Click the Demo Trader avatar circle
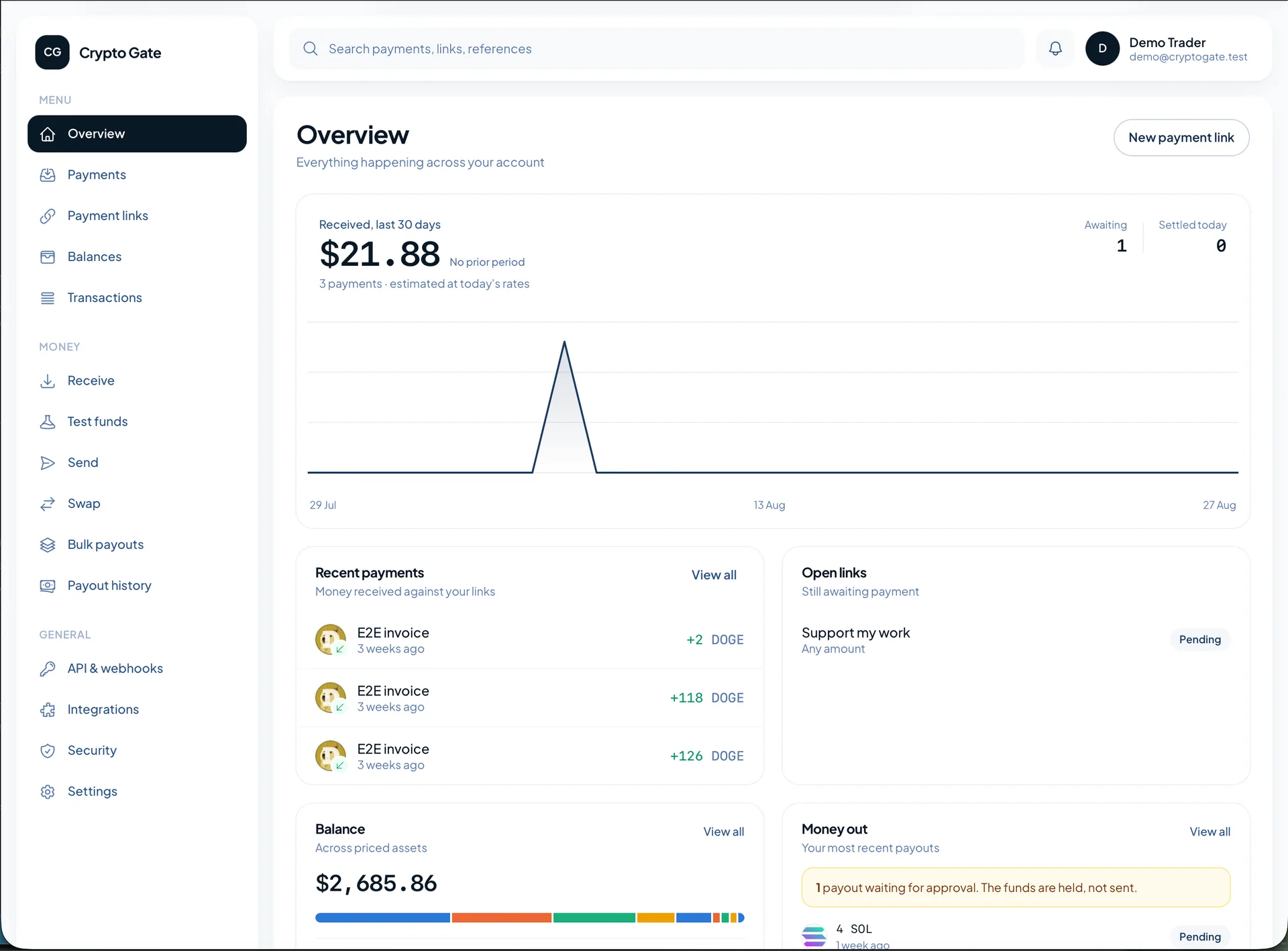This screenshot has width=1288, height=951. (1102, 48)
